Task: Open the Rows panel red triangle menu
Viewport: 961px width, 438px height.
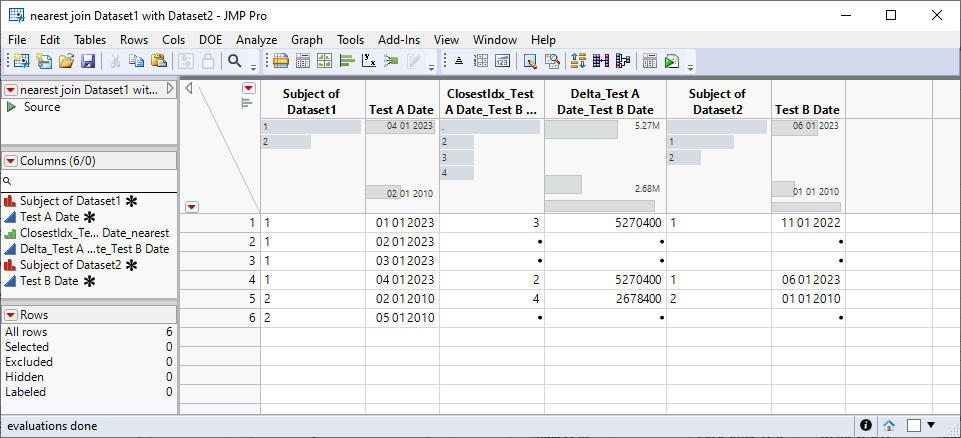Action: tap(11, 315)
